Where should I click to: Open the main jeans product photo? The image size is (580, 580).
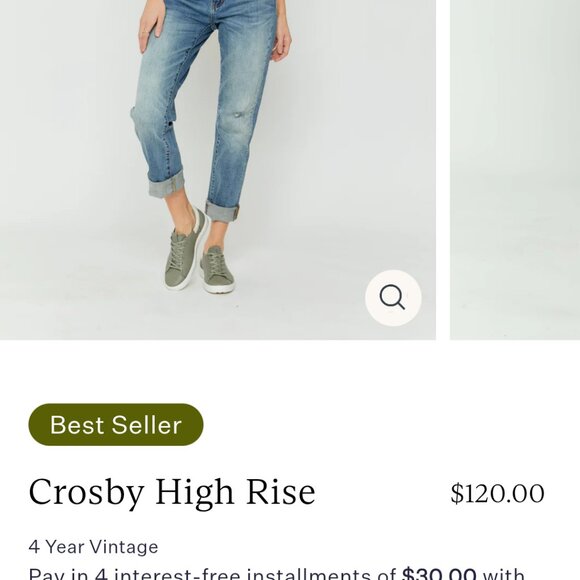click(218, 170)
